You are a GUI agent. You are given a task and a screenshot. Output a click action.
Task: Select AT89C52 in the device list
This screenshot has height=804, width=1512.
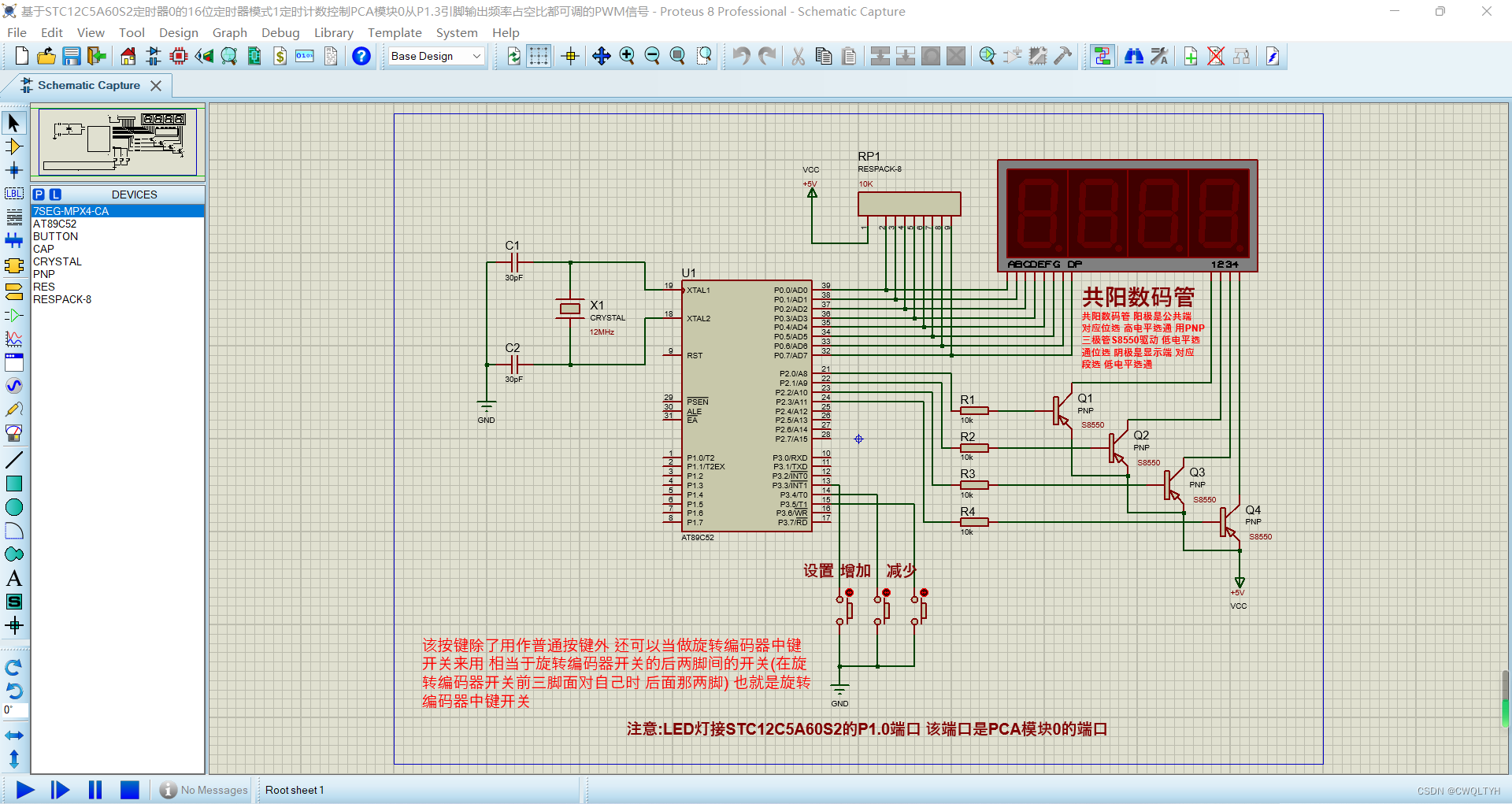click(x=117, y=224)
